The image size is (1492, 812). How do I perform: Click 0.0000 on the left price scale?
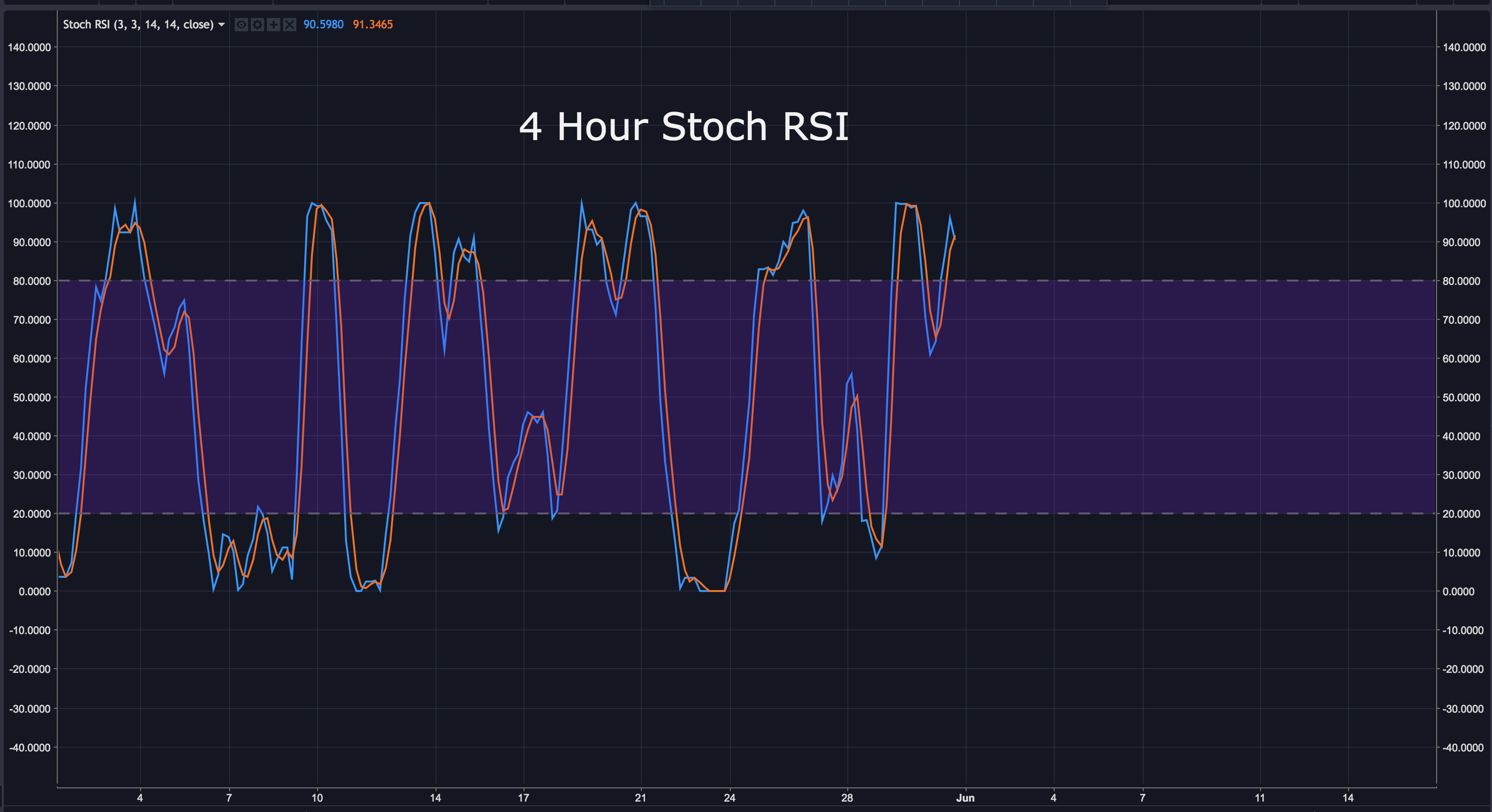35,591
